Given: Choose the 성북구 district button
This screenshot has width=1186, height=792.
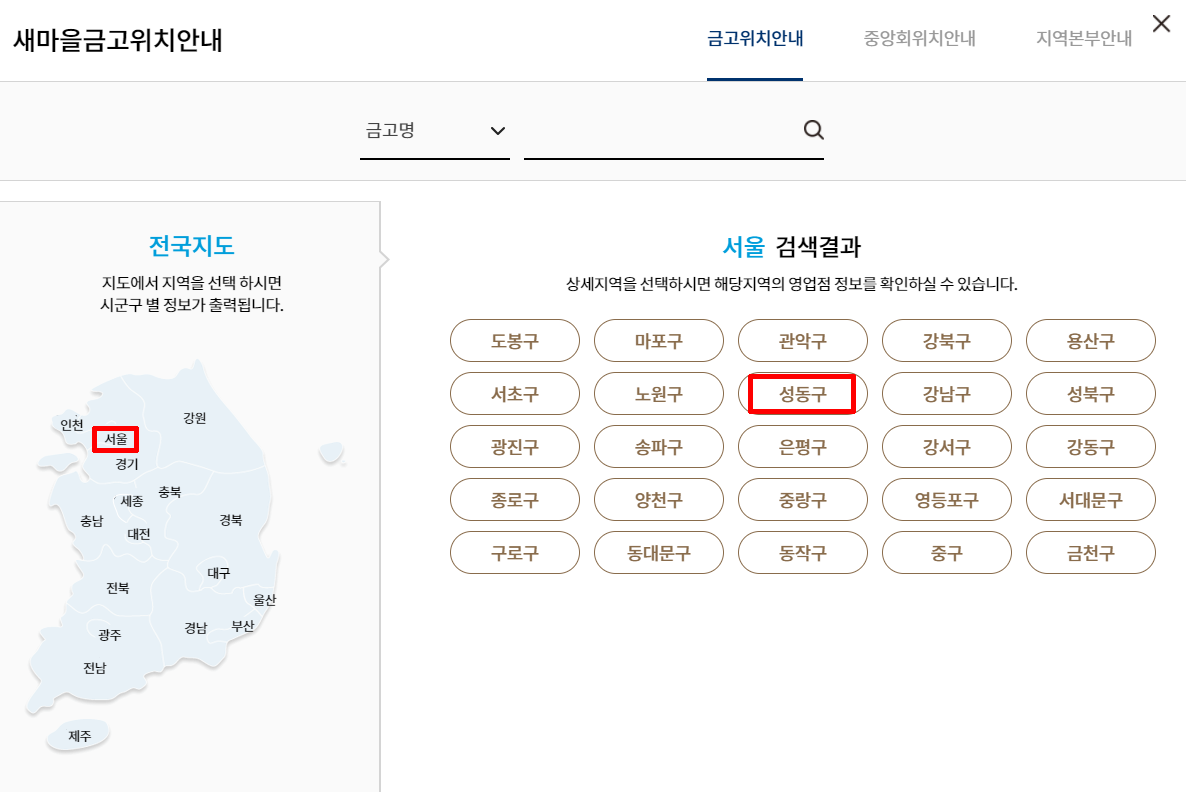Looking at the screenshot, I should point(1091,393).
